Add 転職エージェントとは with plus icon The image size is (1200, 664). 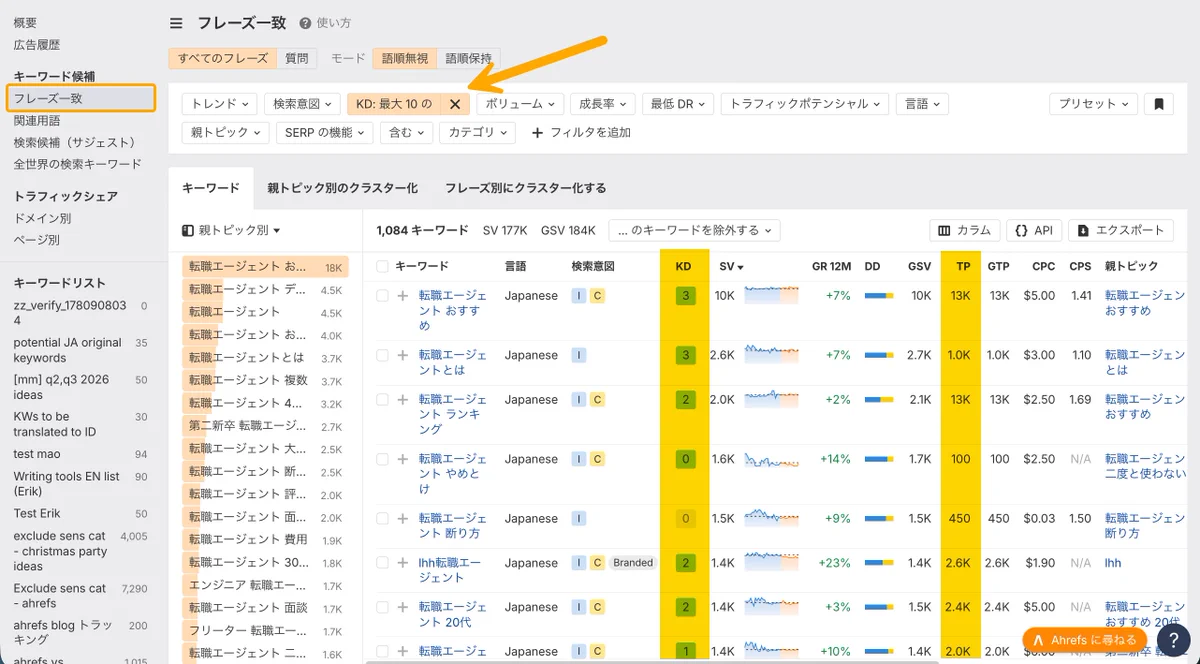[x=403, y=355]
